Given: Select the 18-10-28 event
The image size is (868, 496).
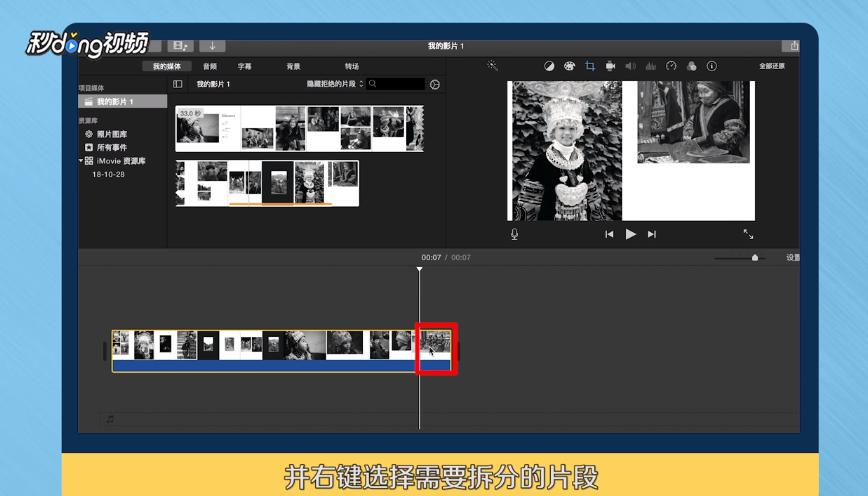Looking at the screenshot, I should [108, 174].
